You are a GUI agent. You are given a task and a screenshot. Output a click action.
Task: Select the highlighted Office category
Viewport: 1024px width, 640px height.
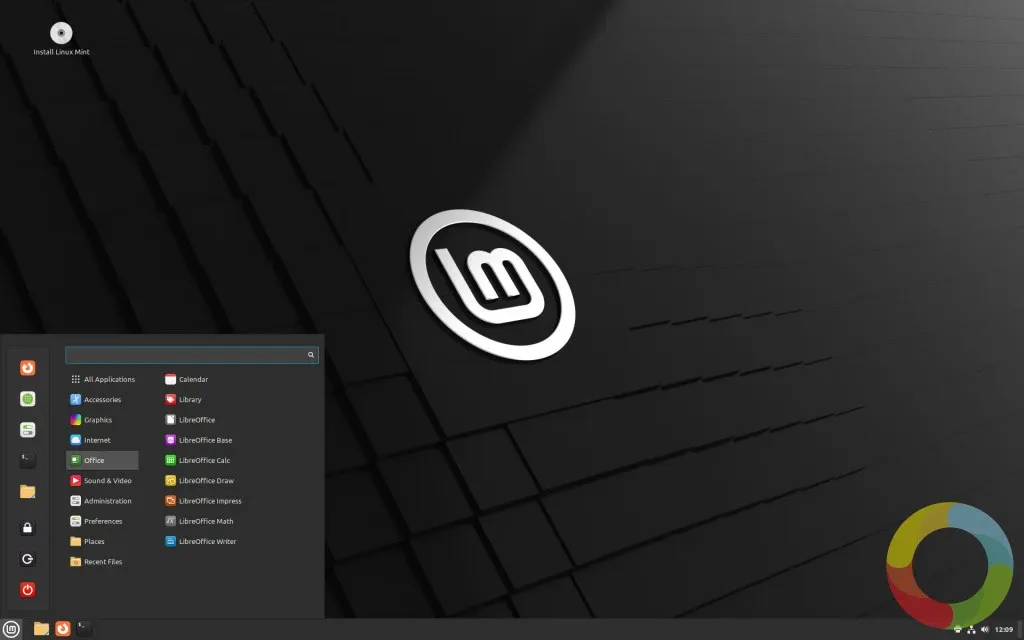103,460
